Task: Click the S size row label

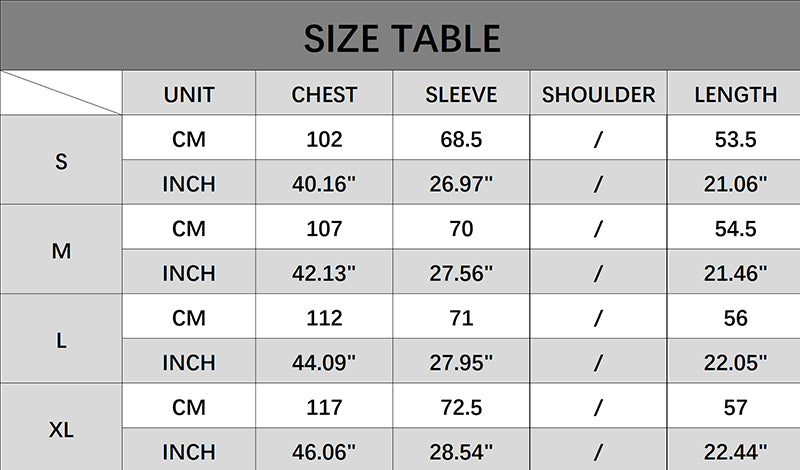Action: coord(61,161)
